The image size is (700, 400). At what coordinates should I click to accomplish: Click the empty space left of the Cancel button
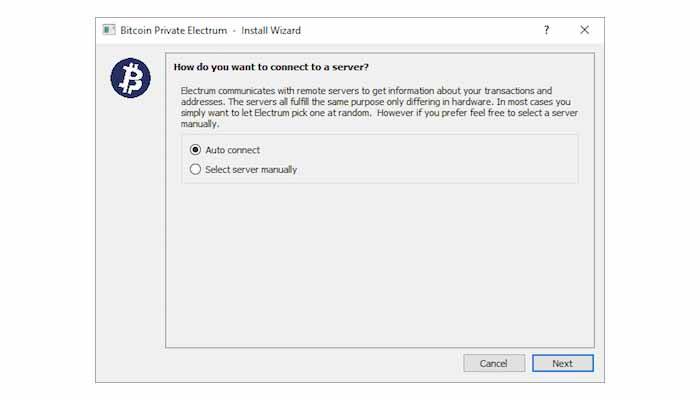[x=312, y=363]
